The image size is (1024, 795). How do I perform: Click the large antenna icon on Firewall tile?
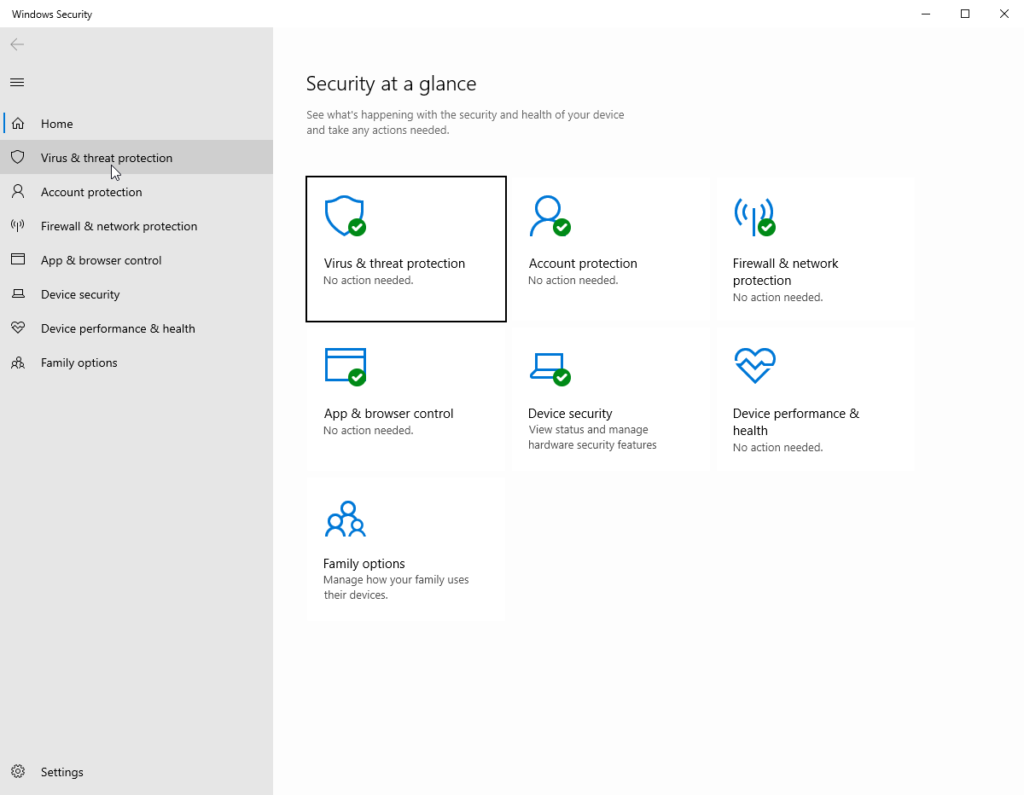point(755,217)
